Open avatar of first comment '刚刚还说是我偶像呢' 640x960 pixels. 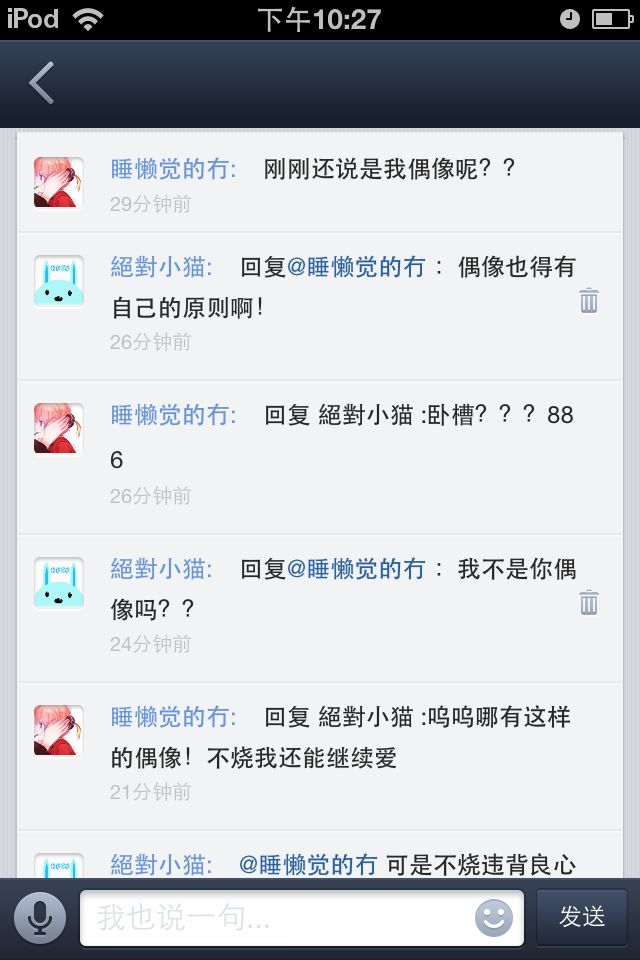[x=58, y=182]
